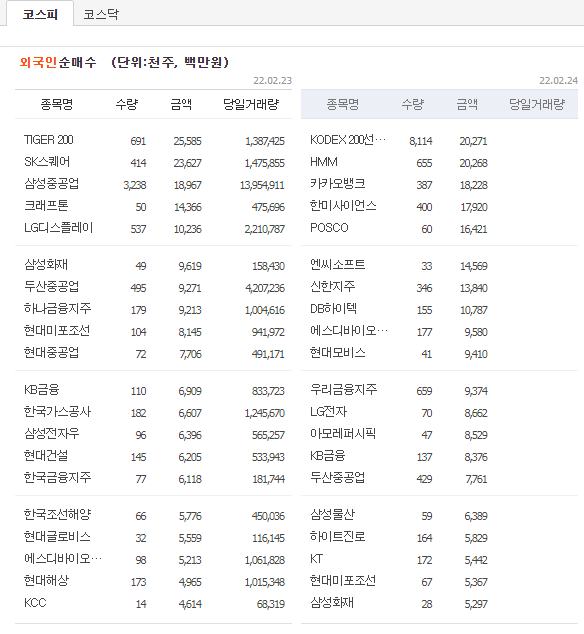Open 삼성화재 in the 22.02.23 list
This screenshot has height=634, width=584.
[46, 264]
